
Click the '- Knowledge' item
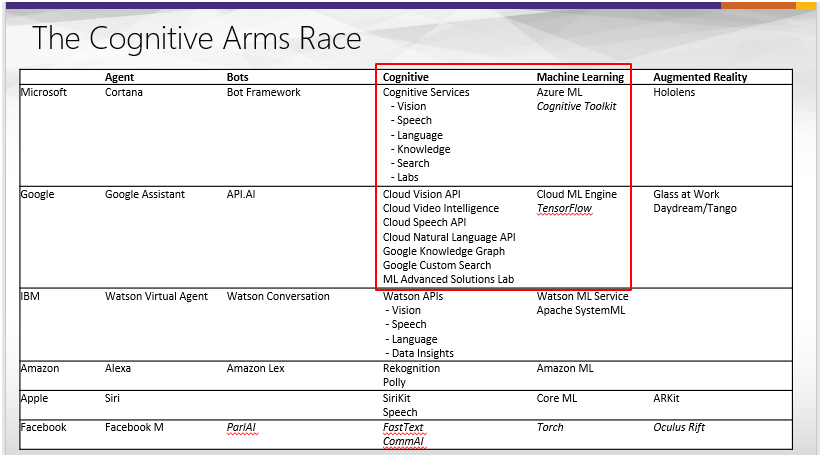click(x=420, y=149)
